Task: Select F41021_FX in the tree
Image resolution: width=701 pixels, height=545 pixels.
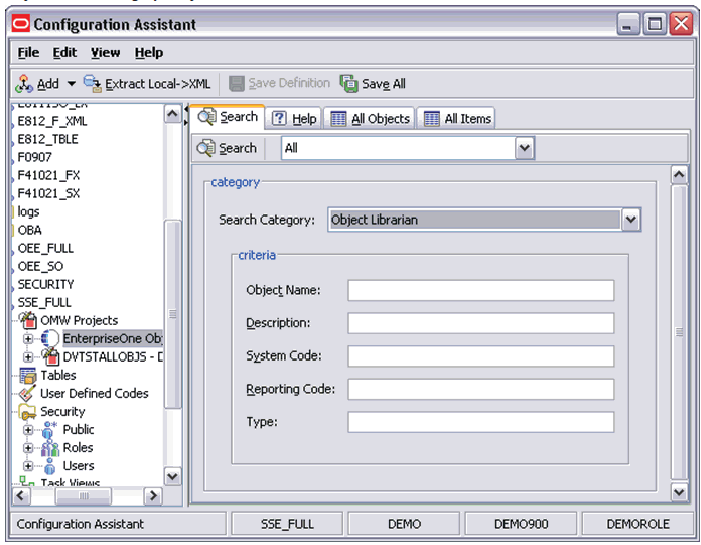Action: 49,175
